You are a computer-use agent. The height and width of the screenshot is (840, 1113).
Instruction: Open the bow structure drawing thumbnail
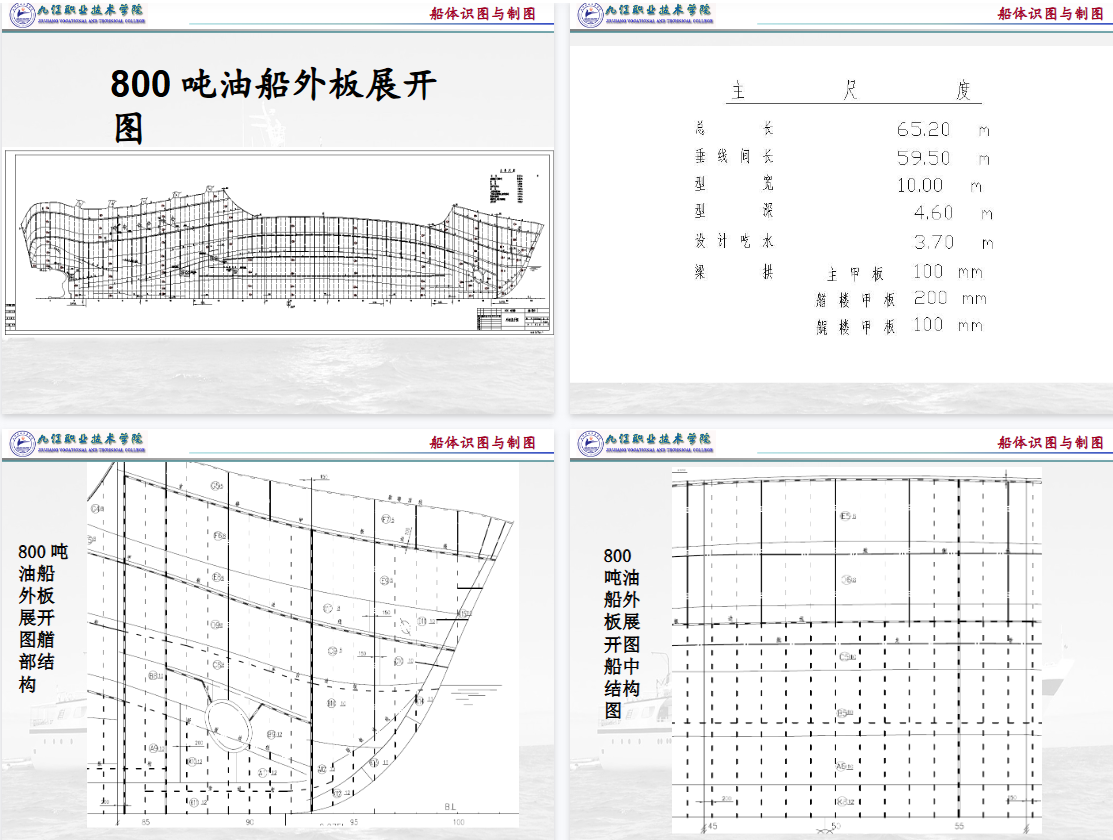point(303,645)
